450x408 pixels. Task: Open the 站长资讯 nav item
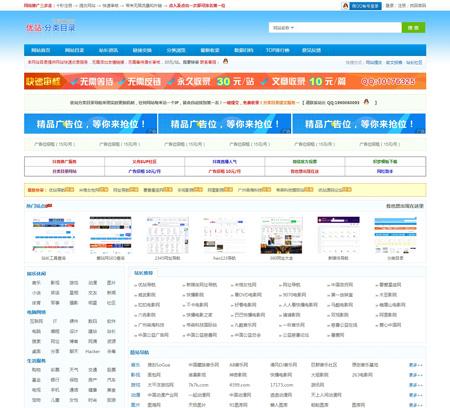[x=108, y=50]
